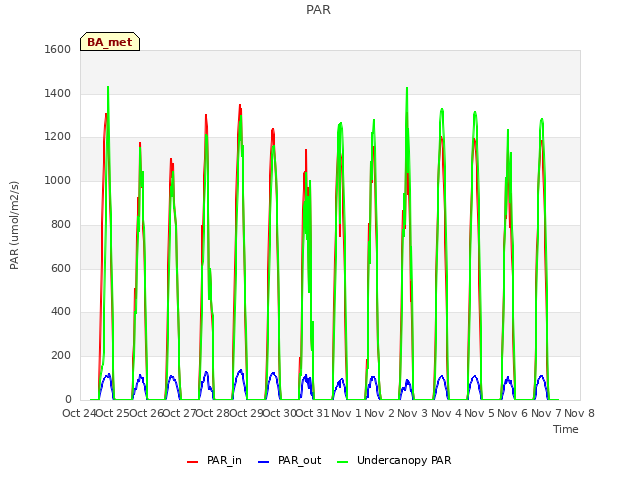Toggle the PAR_out legend entry
This screenshot has width=640, height=480.
coord(290,460)
